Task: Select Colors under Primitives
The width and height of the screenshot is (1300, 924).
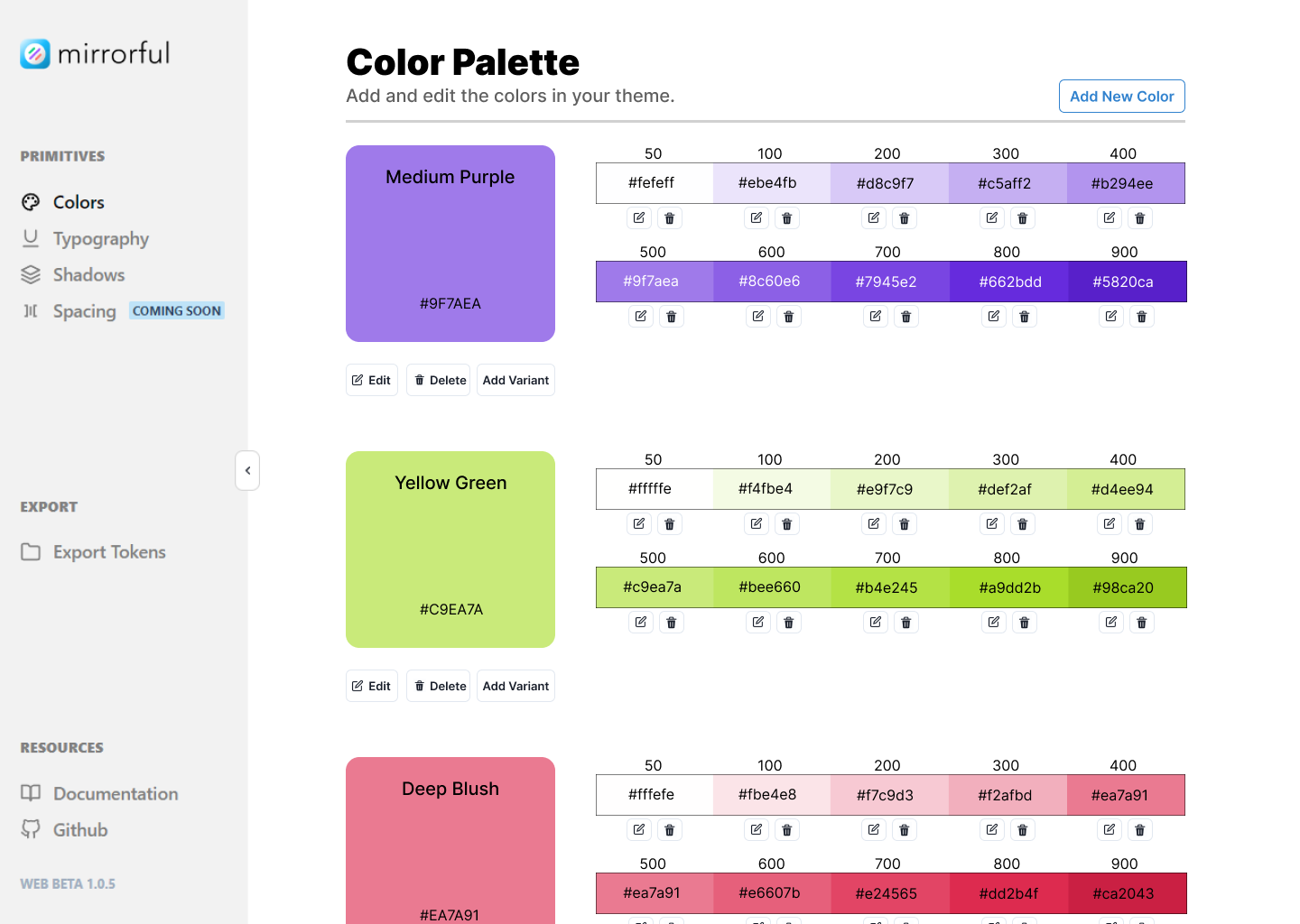Action: (x=79, y=201)
